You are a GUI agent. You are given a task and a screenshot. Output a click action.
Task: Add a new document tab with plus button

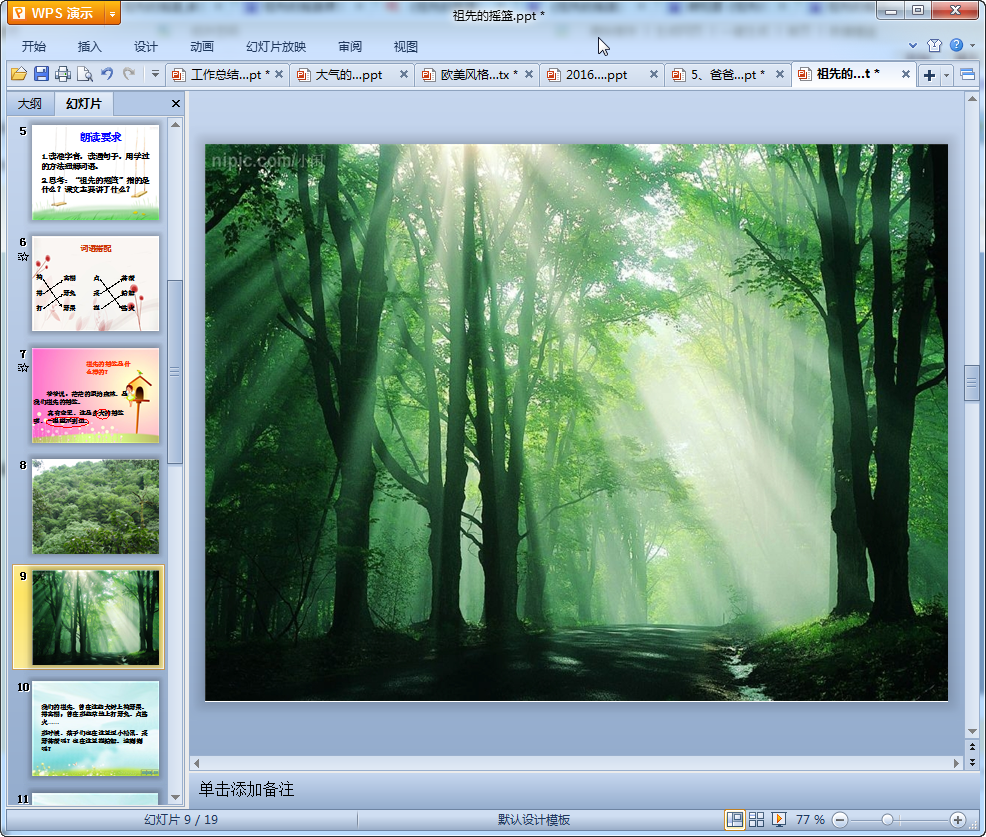[929, 75]
